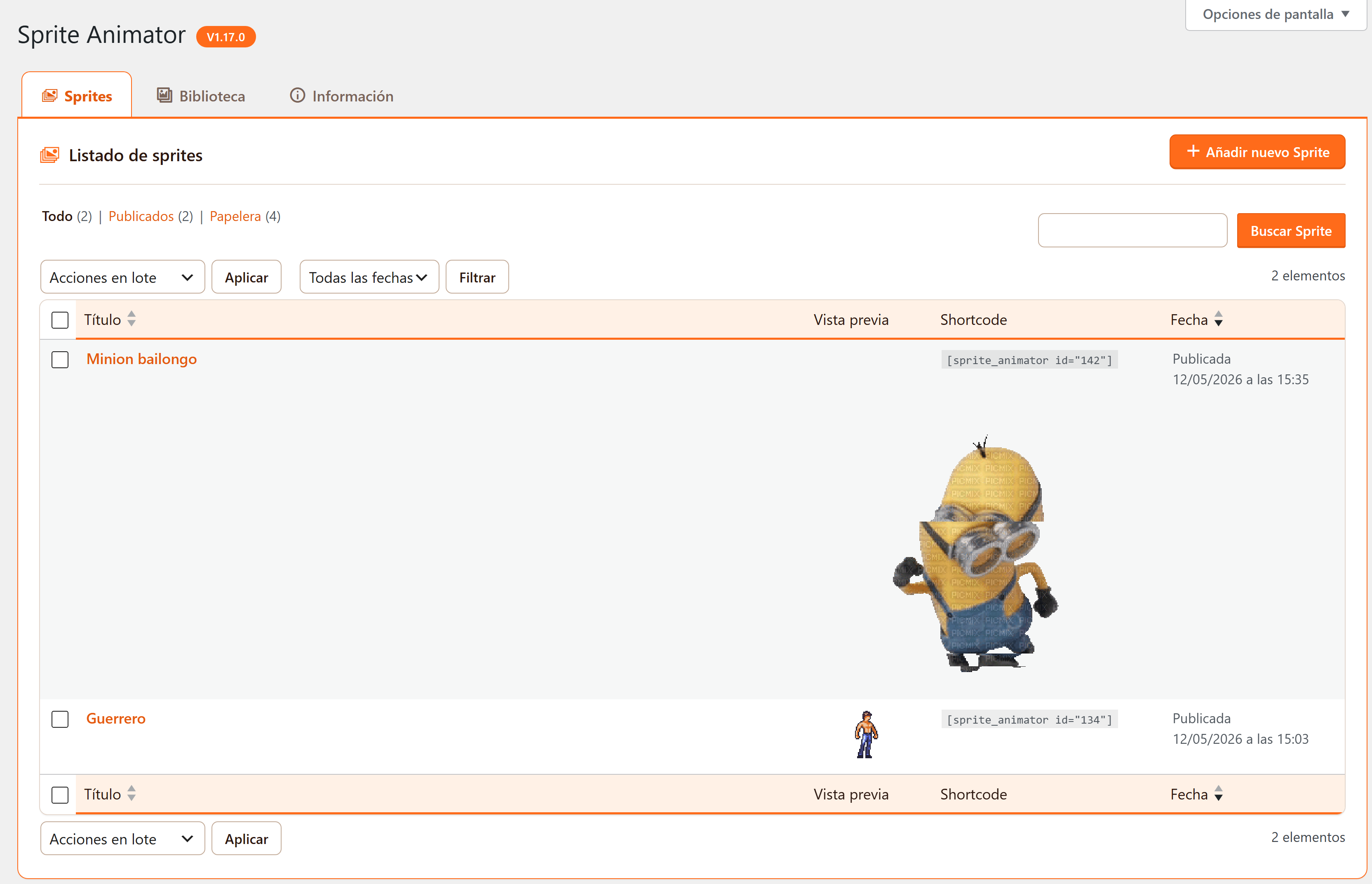The height and width of the screenshot is (884, 1372).
Task: Click the top Fecha column header
Action: [1189, 320]
